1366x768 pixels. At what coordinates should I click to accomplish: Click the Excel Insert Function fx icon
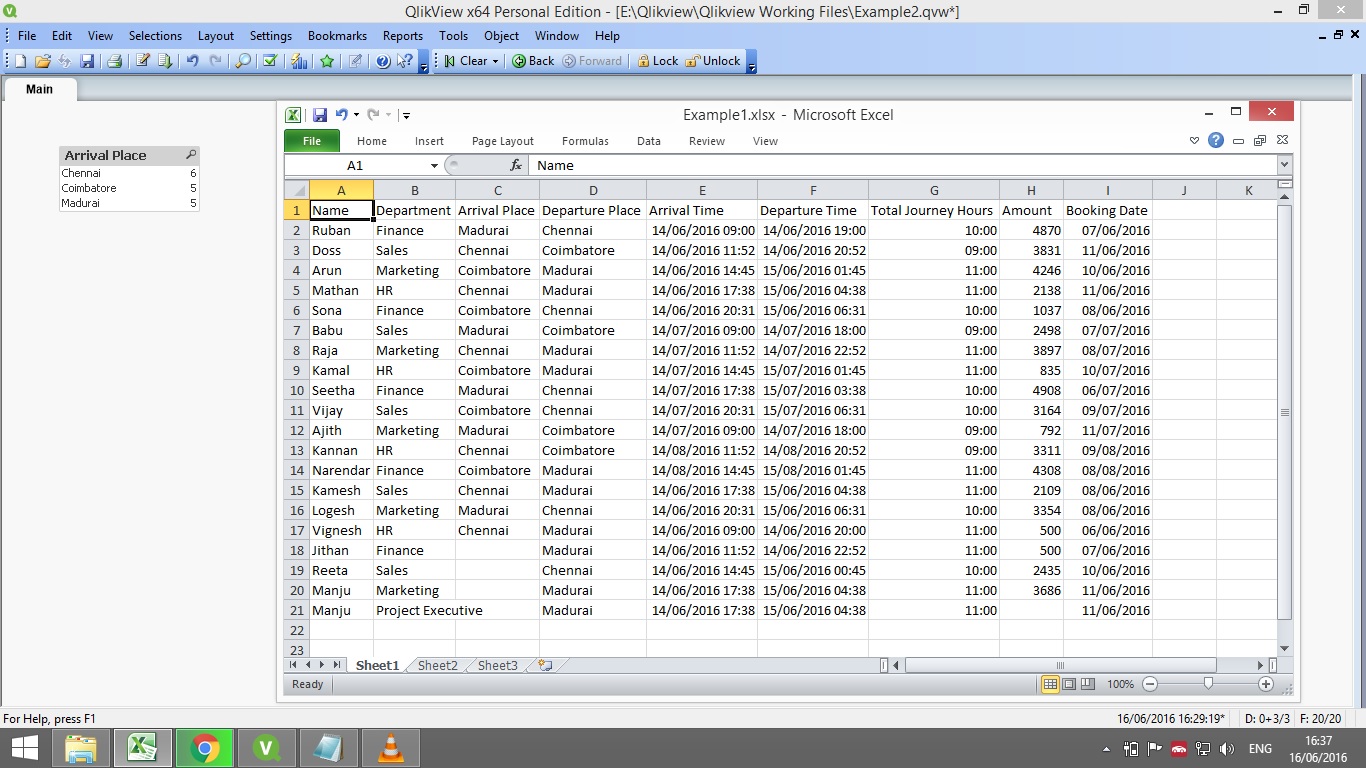(516, 165)
